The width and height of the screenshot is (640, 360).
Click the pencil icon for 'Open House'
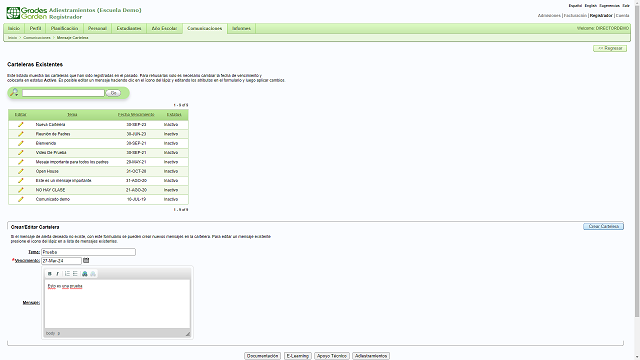pyautogui.click(x=20, y=171)
